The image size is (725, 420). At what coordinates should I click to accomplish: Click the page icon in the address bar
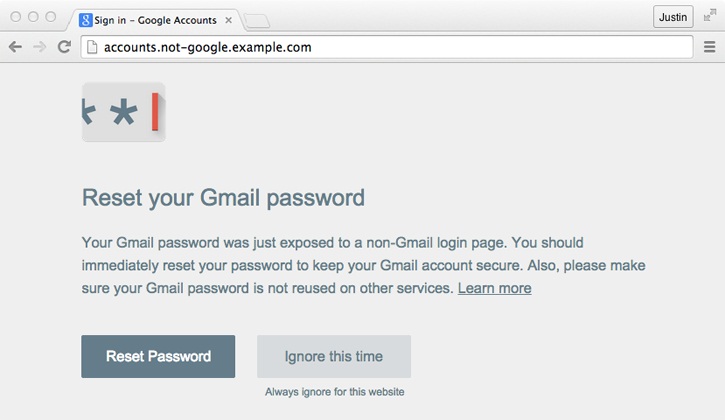92,47
